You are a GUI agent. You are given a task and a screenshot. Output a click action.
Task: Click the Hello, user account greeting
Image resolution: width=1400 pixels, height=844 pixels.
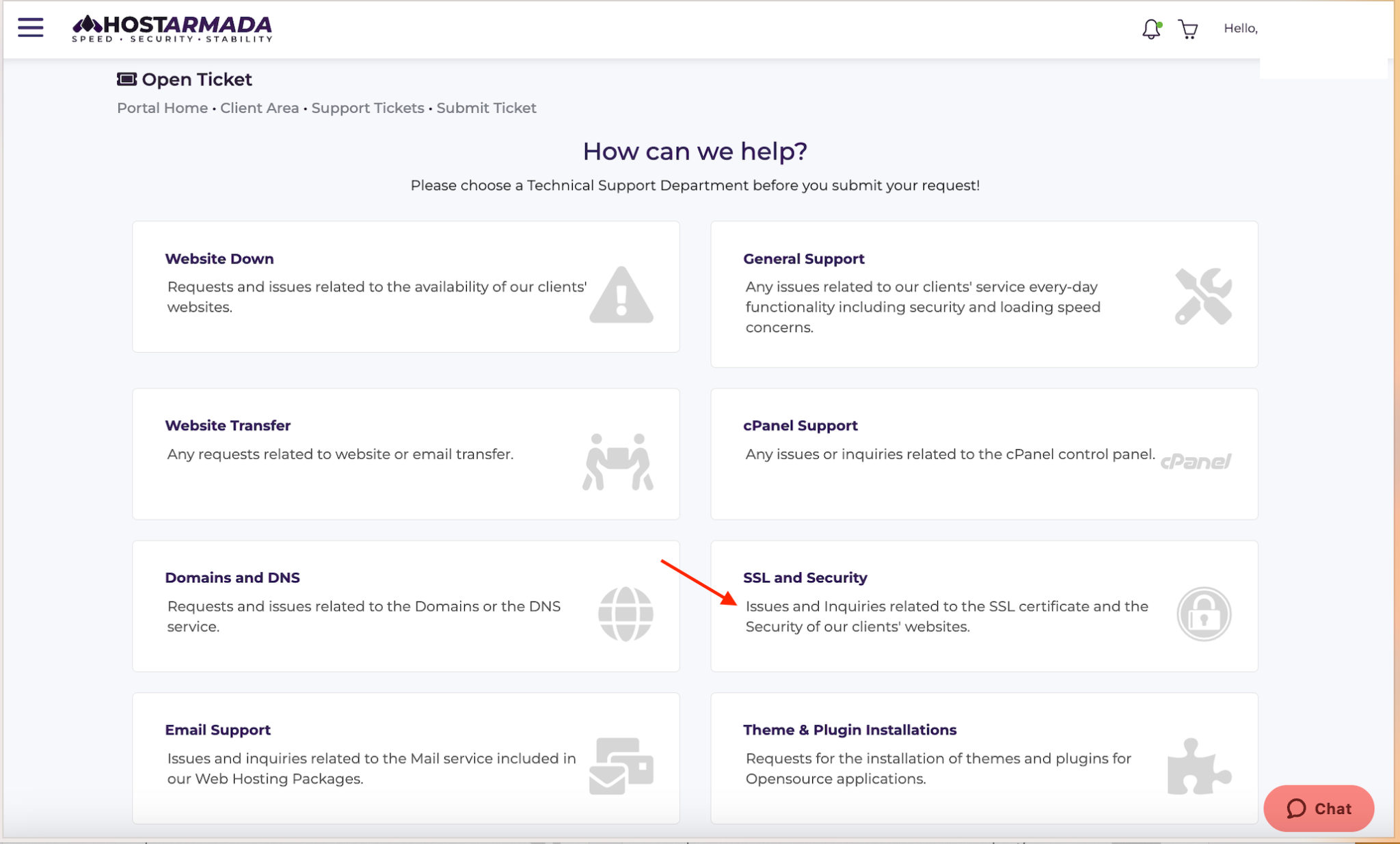click(1240, 28)
